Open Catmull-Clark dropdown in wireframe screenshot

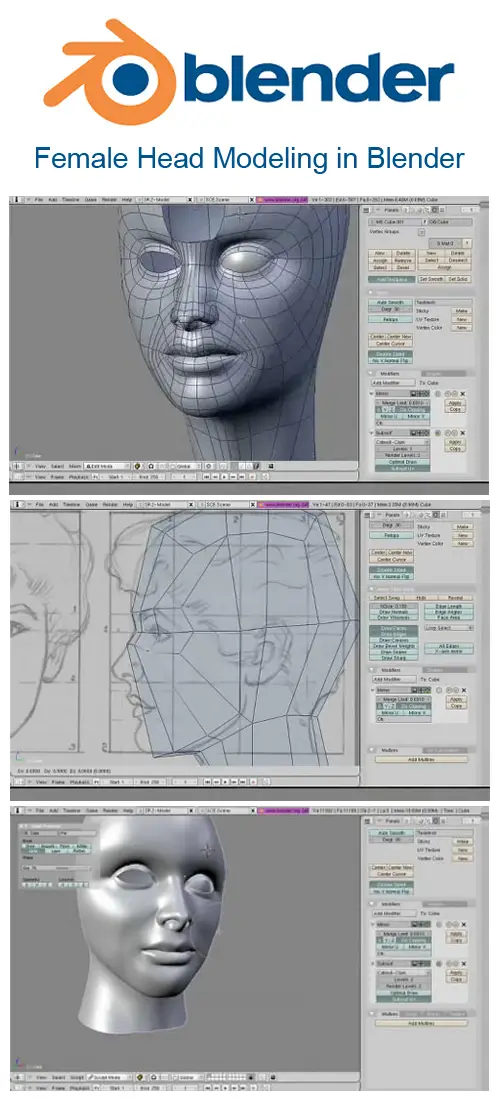[x=403, y=442]
